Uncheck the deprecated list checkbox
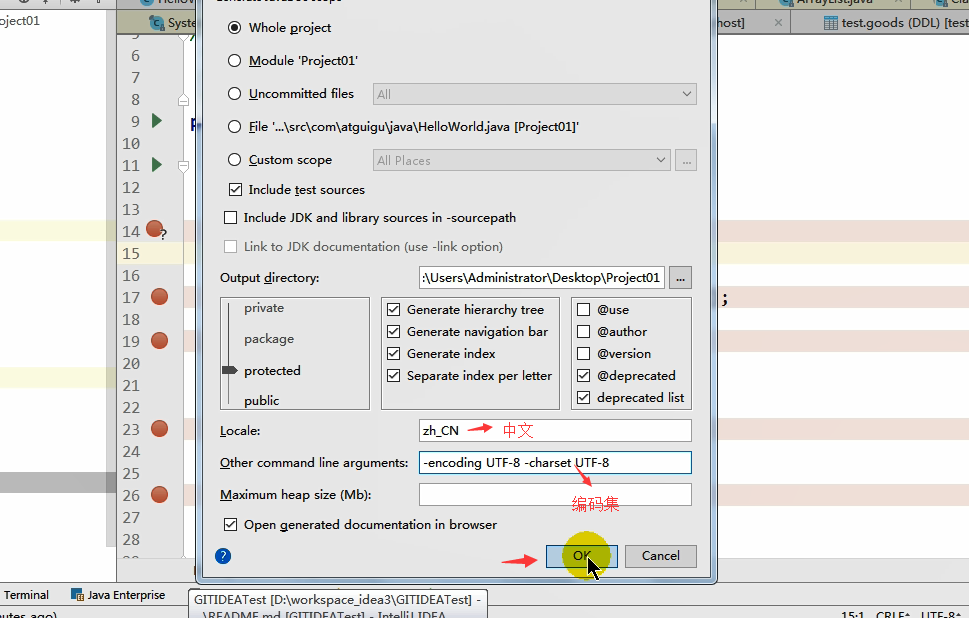 pyautogui.click(x=583, y=398)
